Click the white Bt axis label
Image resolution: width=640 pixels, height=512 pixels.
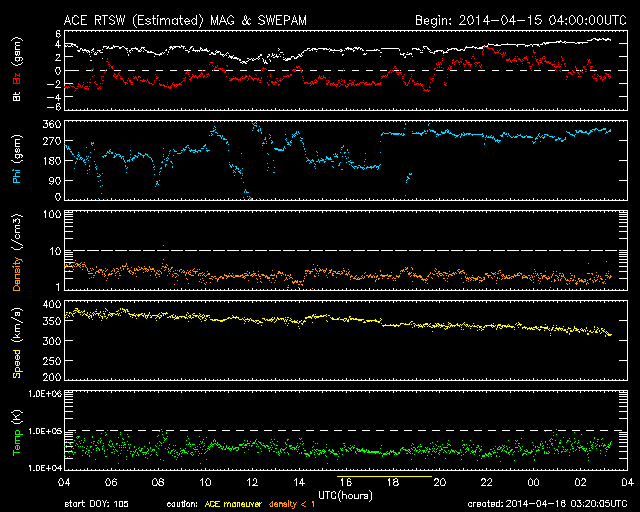[x=17, y=96]
